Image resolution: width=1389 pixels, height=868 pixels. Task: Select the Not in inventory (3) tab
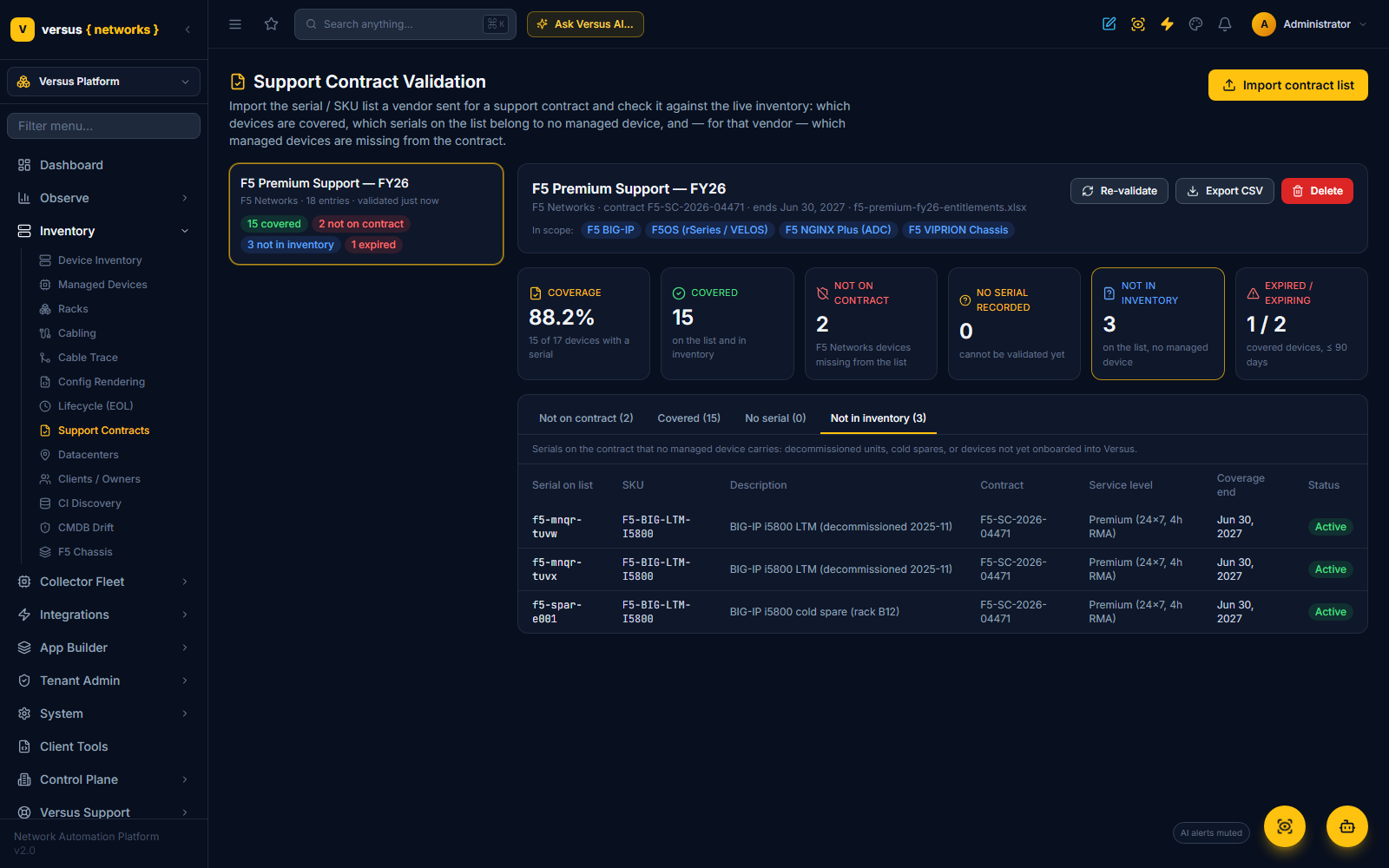point(879,418)
